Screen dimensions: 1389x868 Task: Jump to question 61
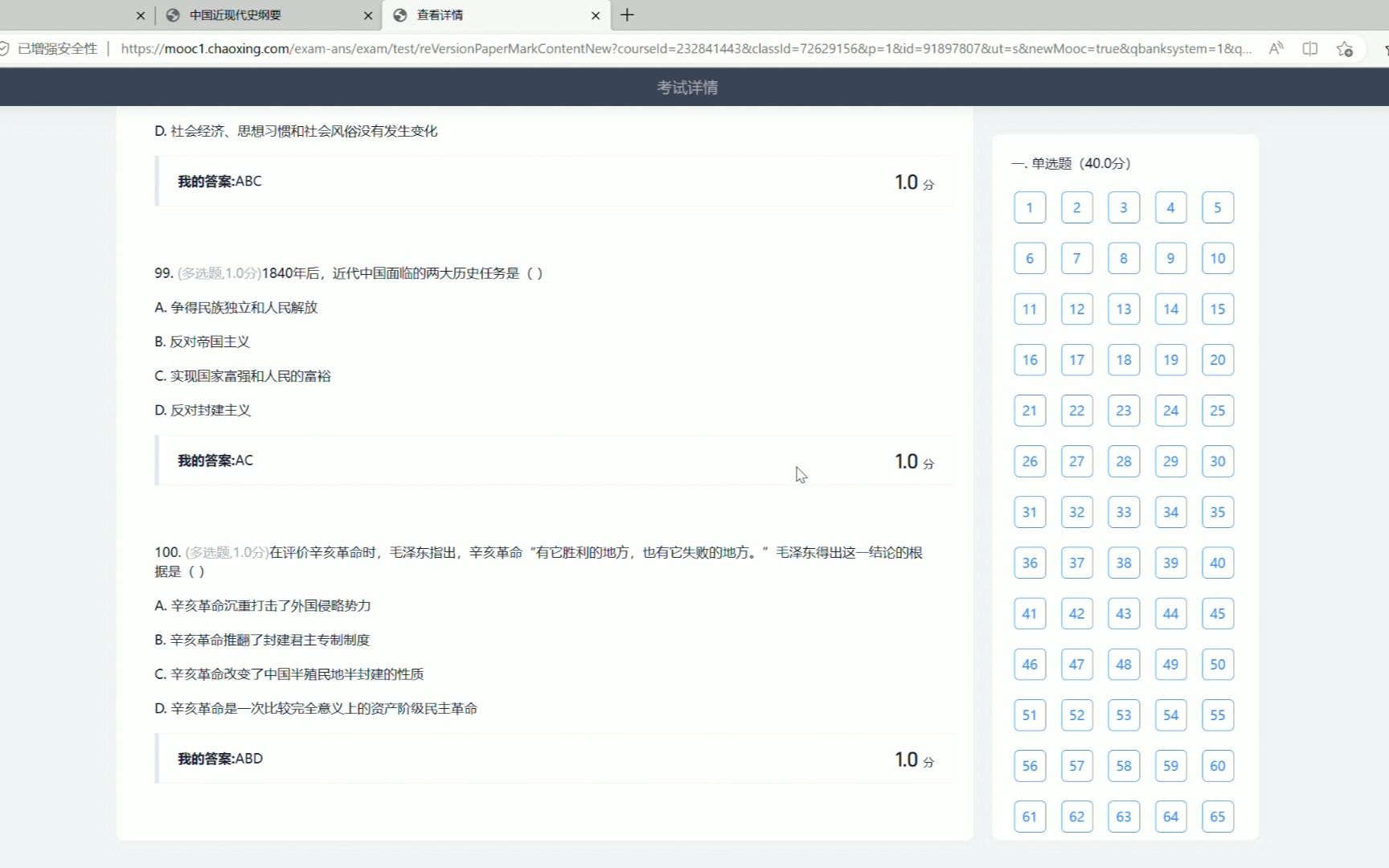point(1030,817)
